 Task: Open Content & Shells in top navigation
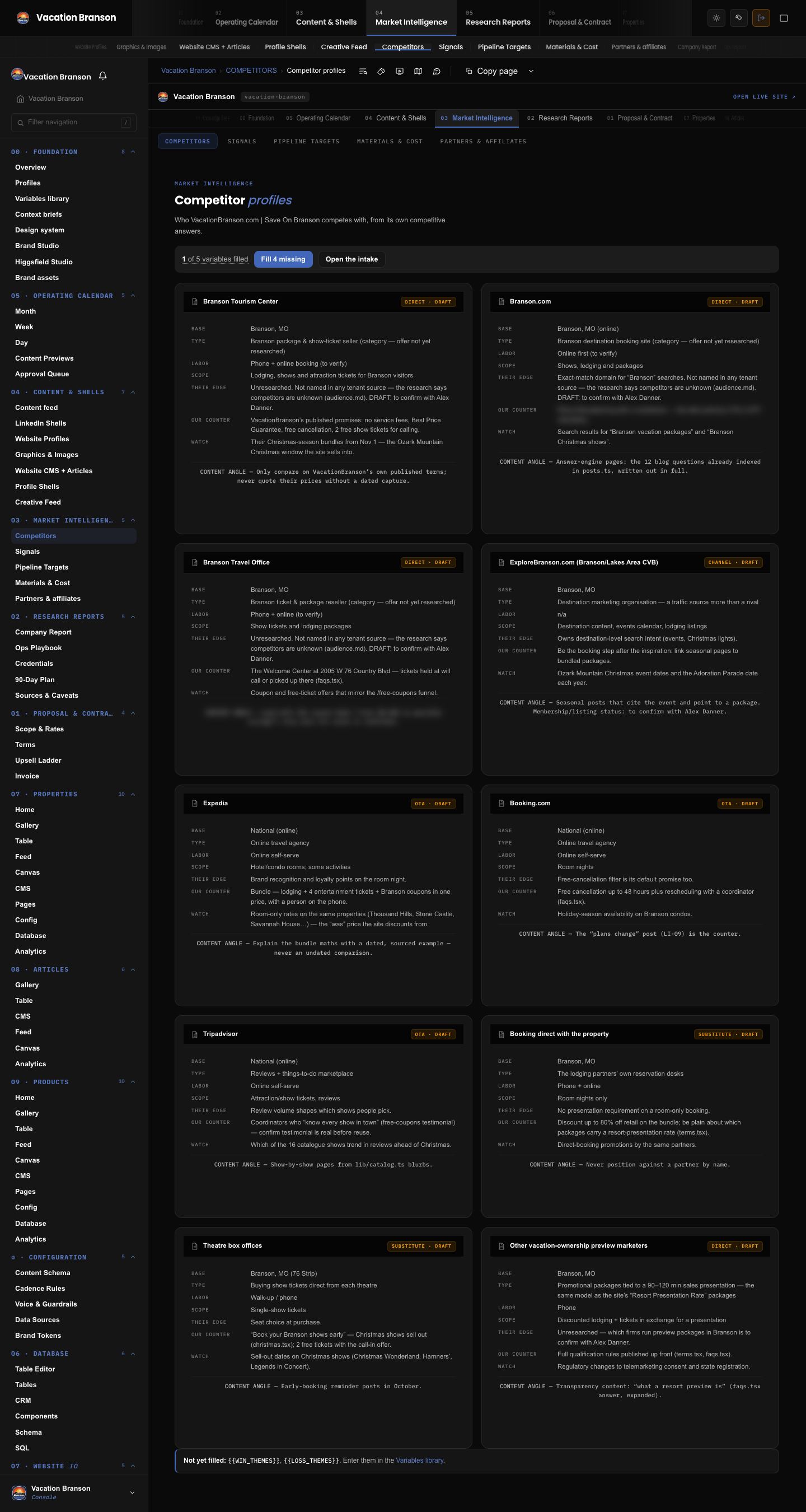pyautogui.click(x=326, y=17)
